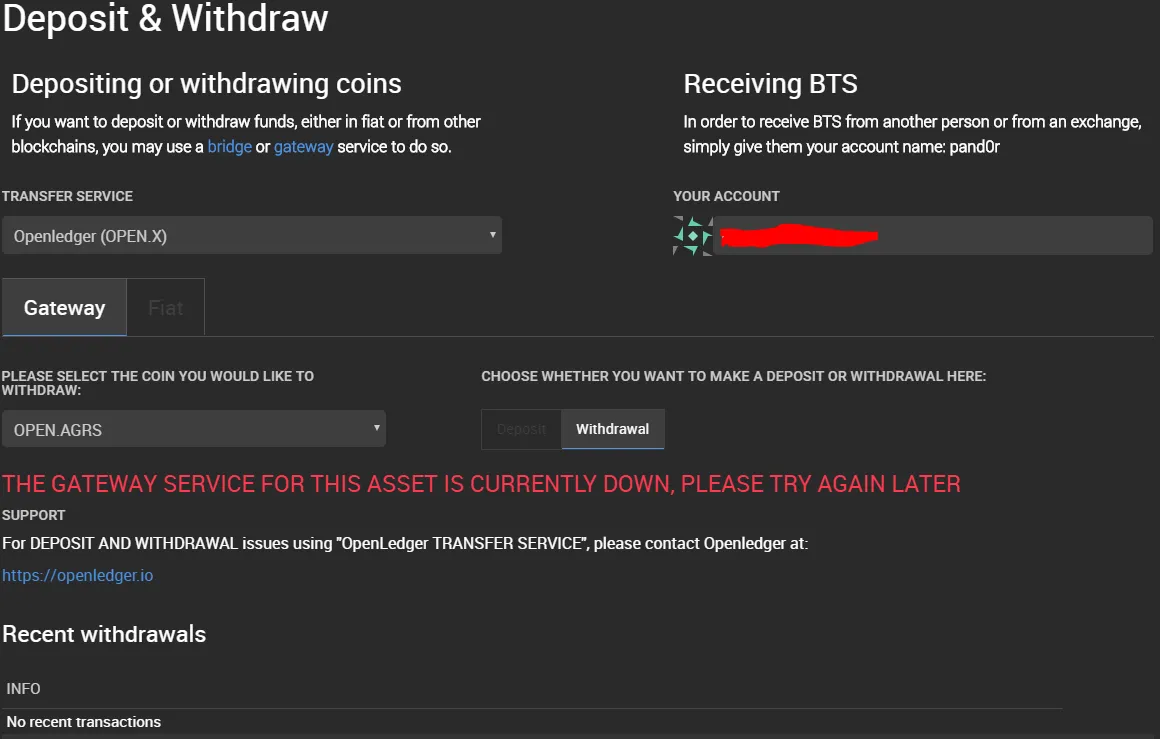1160x739 pixels.
Task: Click the account identicon avatar
Action: (x=692, y=236)
